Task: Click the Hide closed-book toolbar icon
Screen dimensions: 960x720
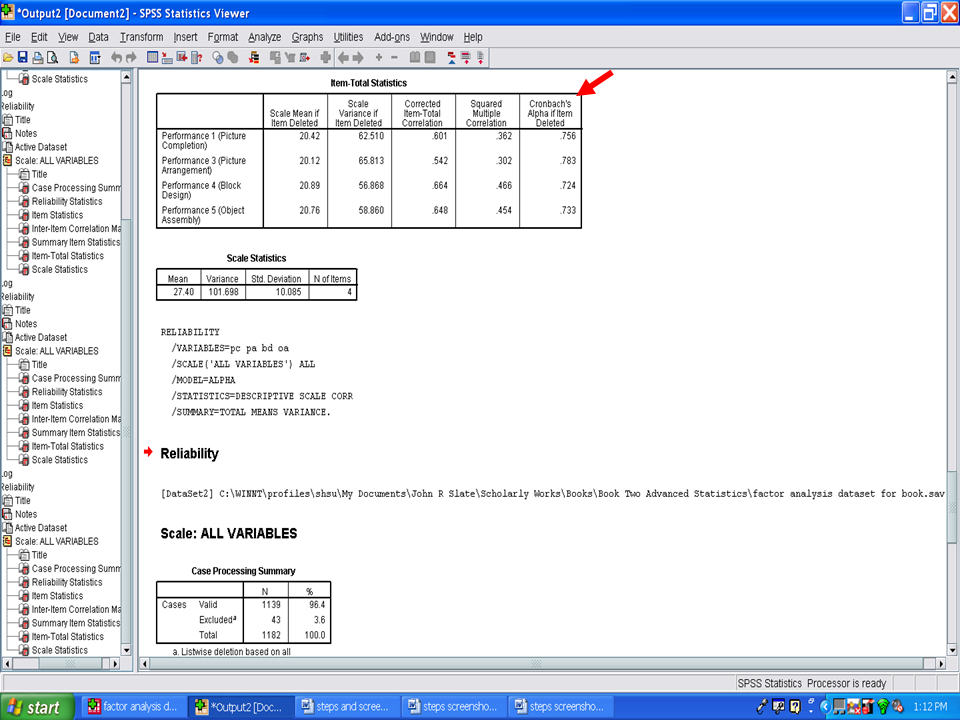Action: click(430, 58)
